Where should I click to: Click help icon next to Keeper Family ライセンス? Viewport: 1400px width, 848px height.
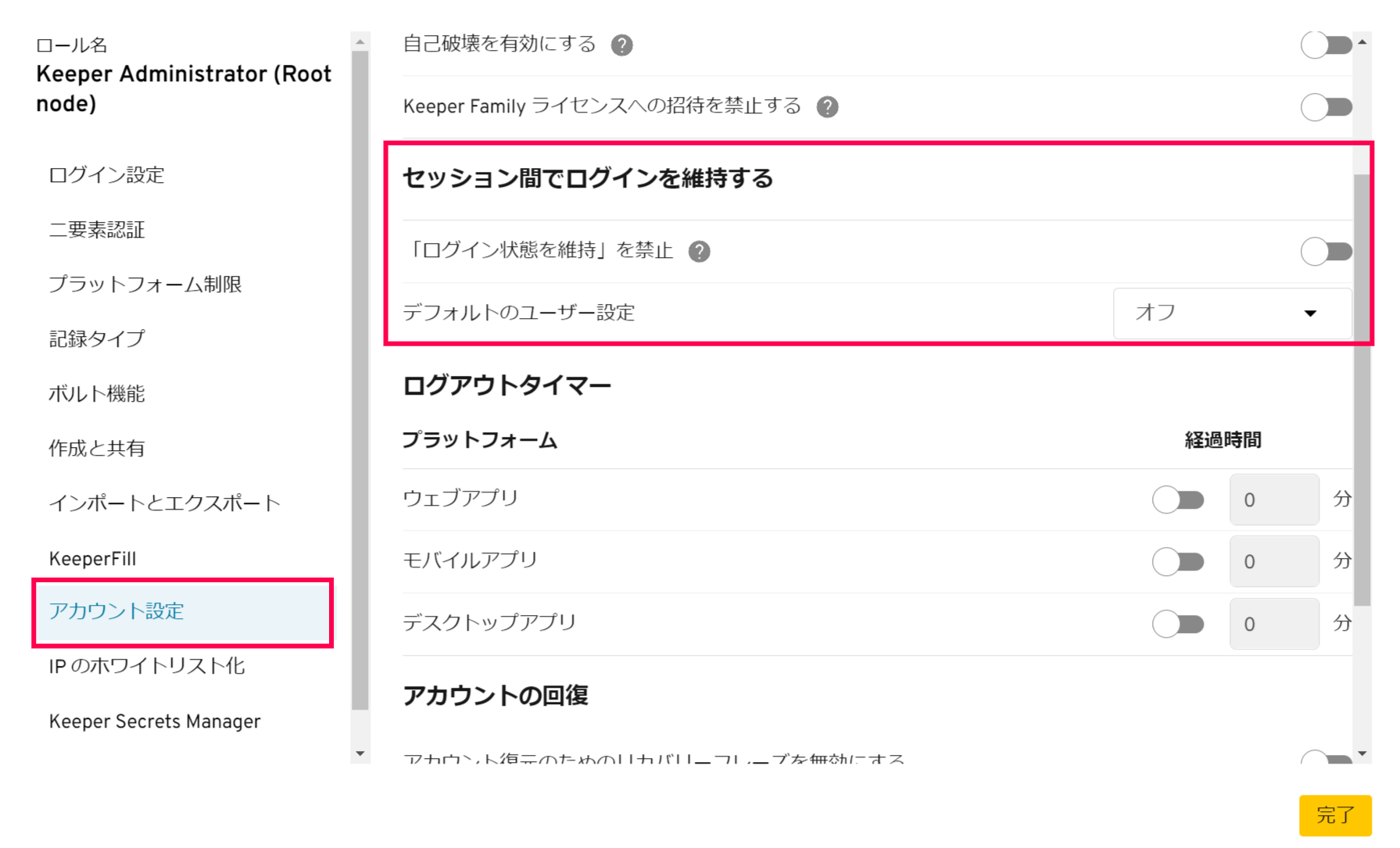pyautogui.click(x=827, y=107)
